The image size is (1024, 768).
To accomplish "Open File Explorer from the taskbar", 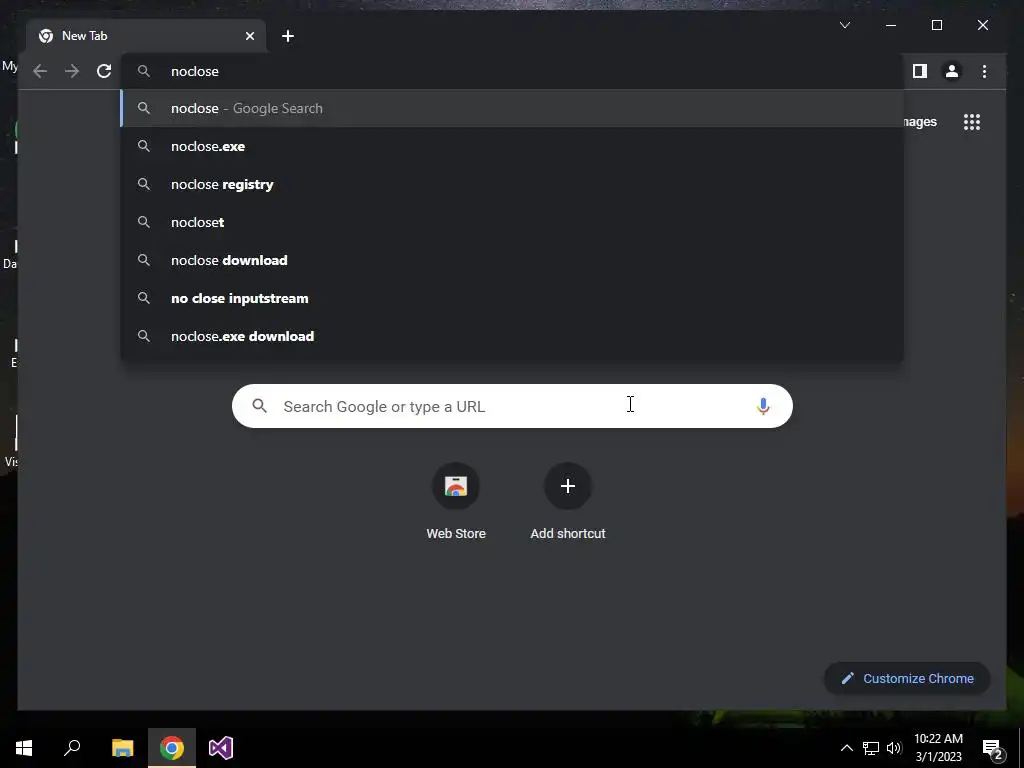I will coord(122,748).
